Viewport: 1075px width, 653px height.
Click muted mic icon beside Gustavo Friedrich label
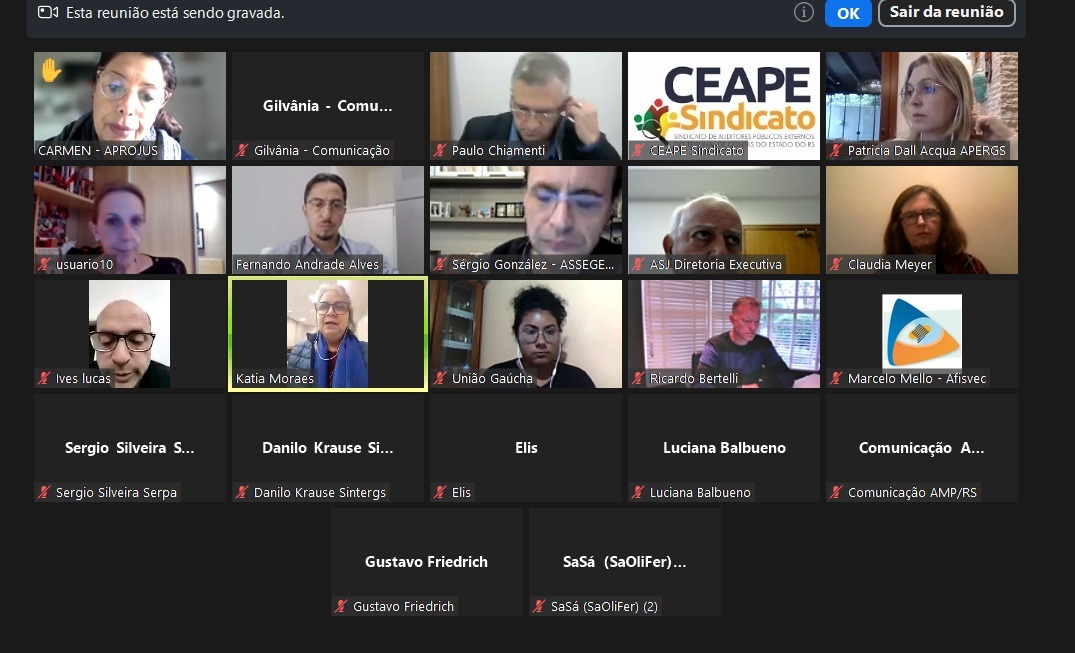tap(341, 606)
